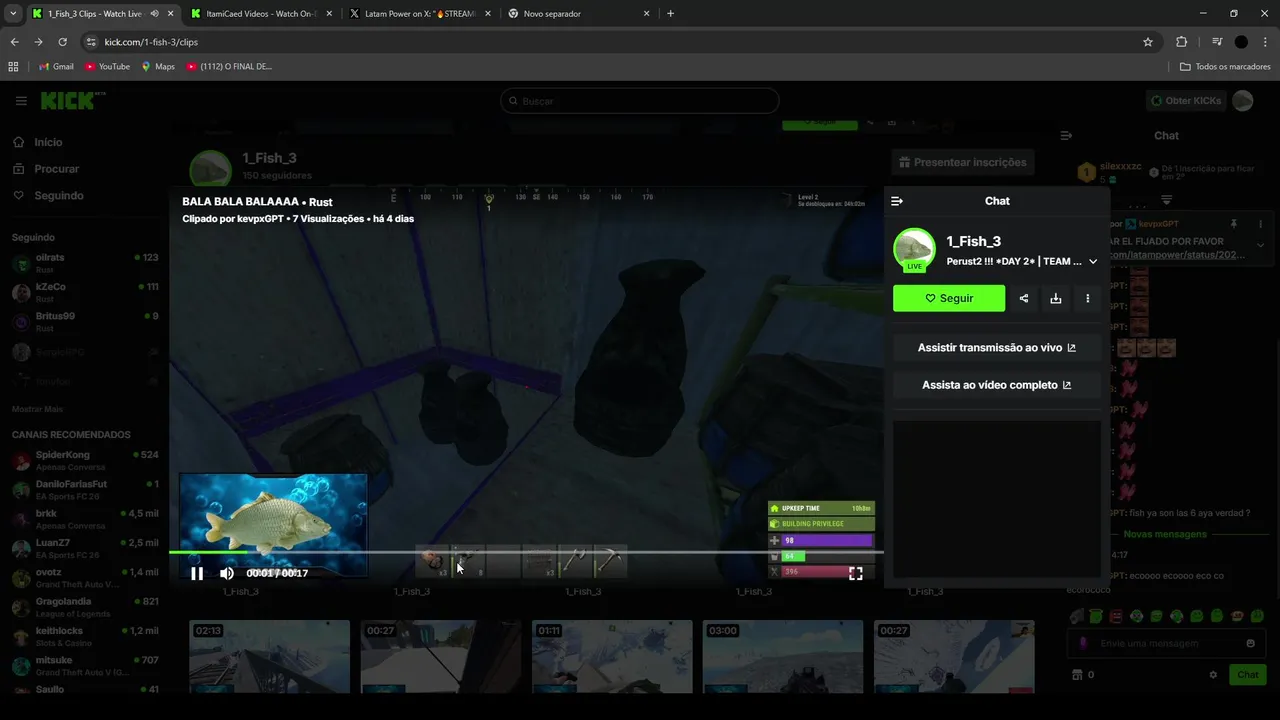
Task: Open LuanZ7 recommended channel
Action: [x=84, y=548]
